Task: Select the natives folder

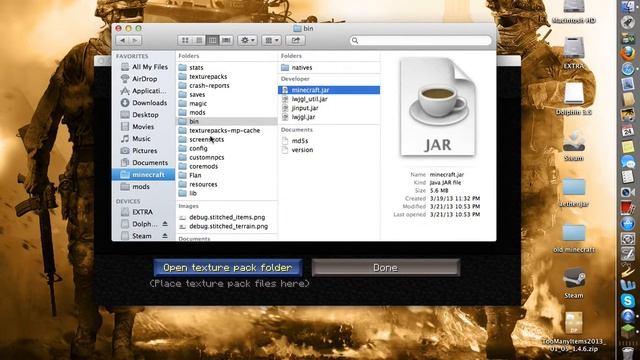Action: tap(297, 67)
